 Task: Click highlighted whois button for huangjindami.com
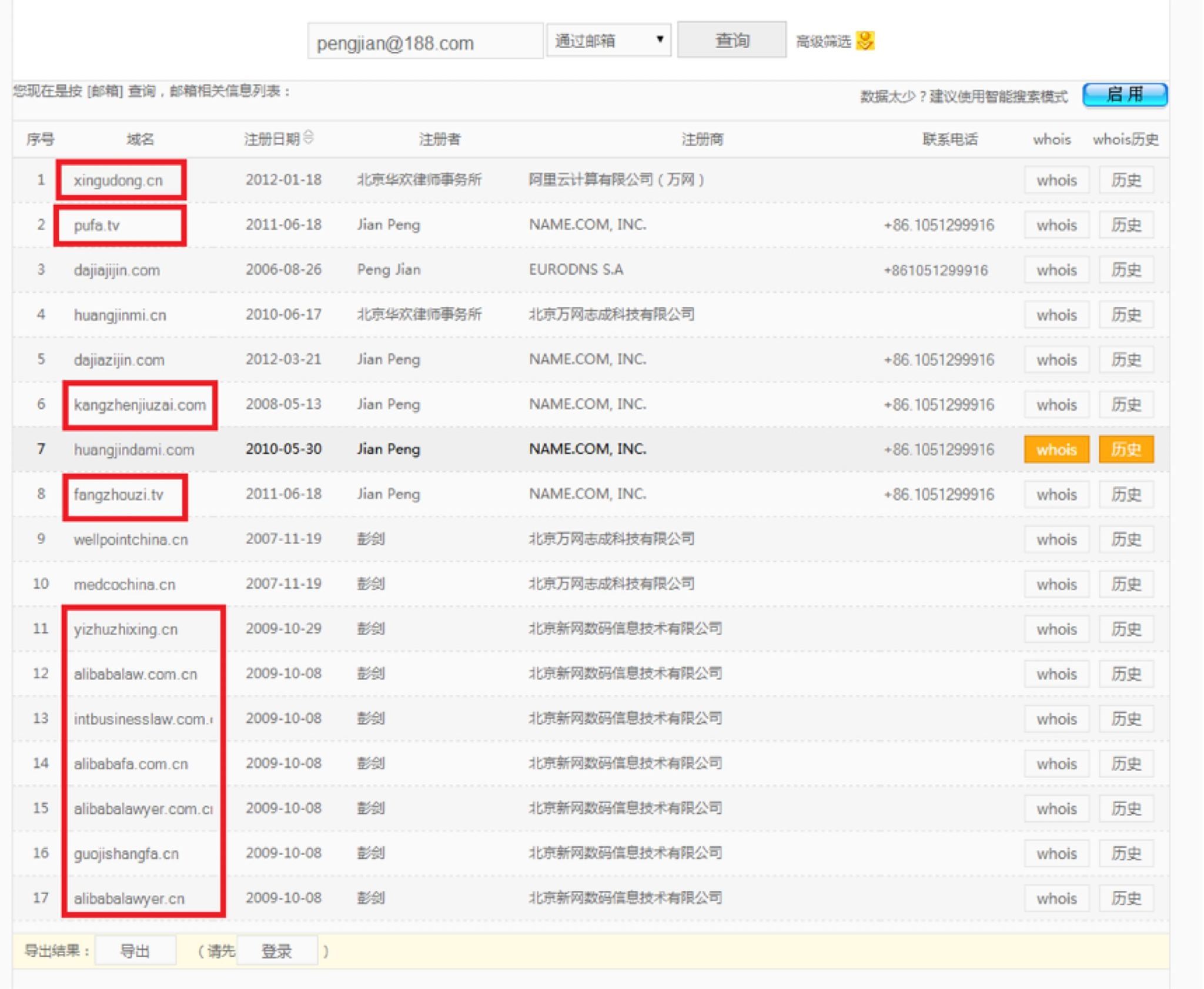[x=1056, y=450]
